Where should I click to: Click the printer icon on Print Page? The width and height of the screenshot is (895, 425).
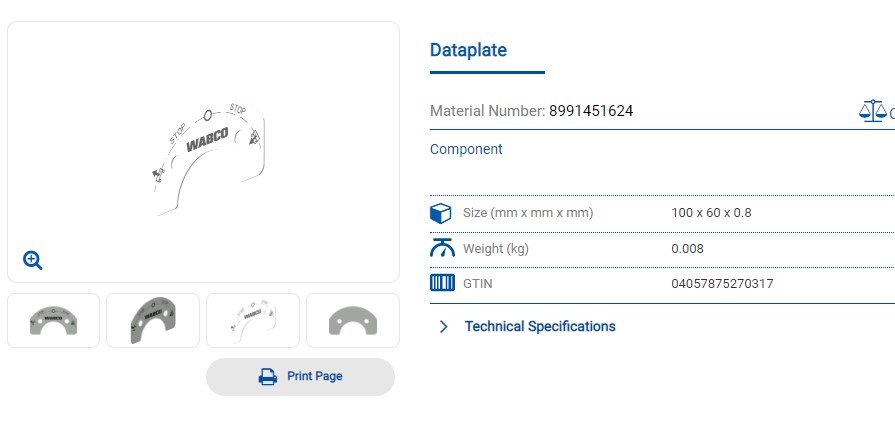point(268,377)
